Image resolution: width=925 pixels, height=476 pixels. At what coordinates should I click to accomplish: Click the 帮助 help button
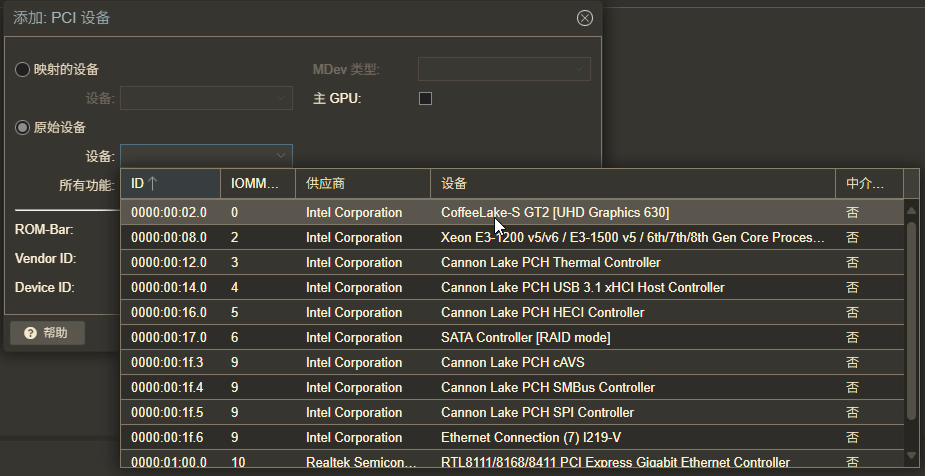coord(47,333)
